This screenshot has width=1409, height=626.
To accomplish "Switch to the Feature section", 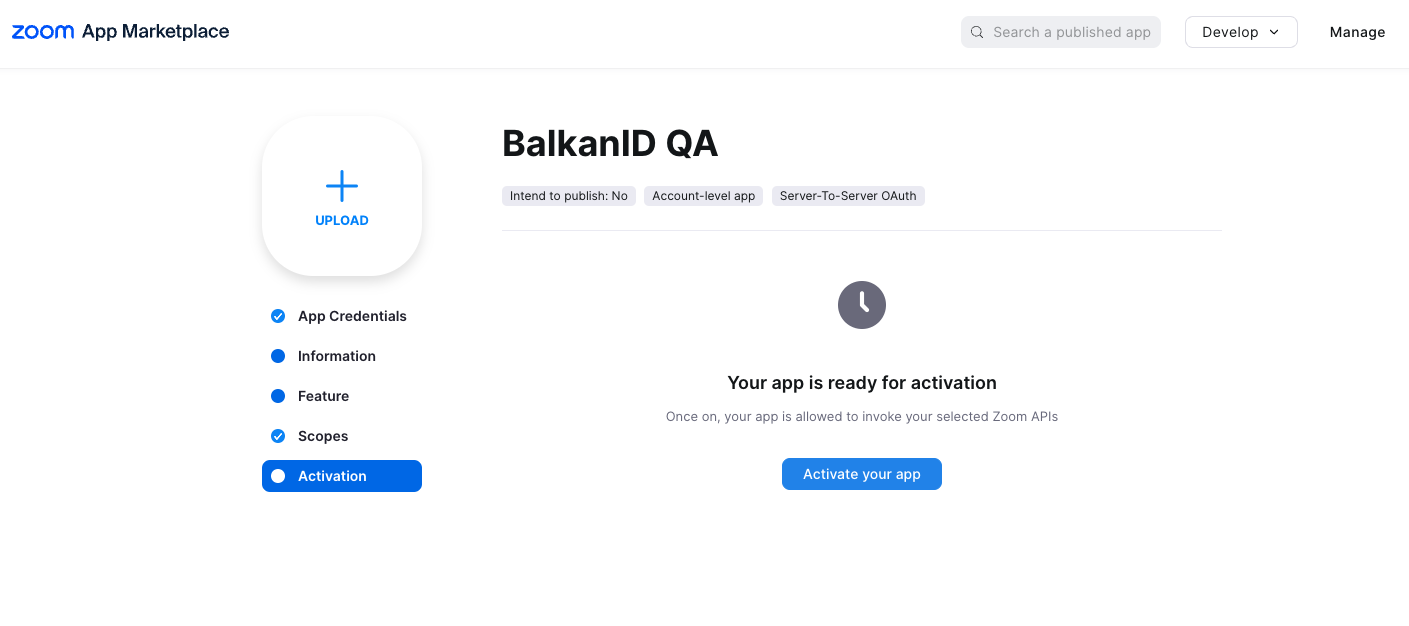I will pos(324,396).
